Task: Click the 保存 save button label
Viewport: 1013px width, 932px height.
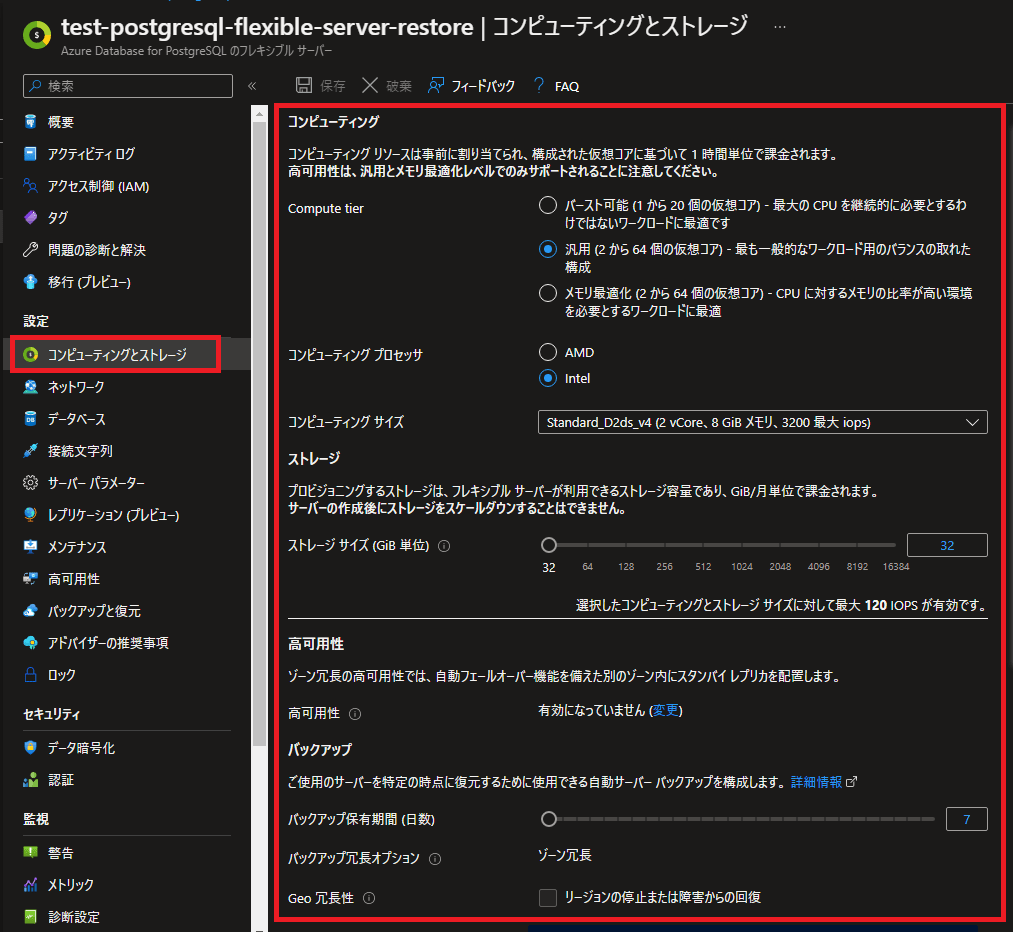Action: [333, 86]
